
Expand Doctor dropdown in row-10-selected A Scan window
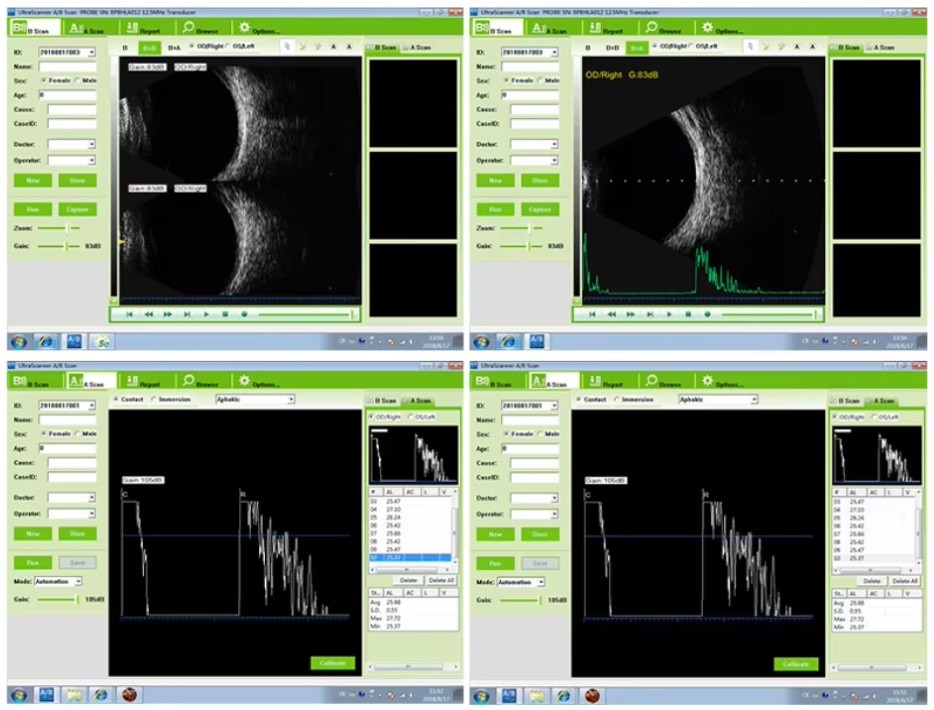click(92, 497)
